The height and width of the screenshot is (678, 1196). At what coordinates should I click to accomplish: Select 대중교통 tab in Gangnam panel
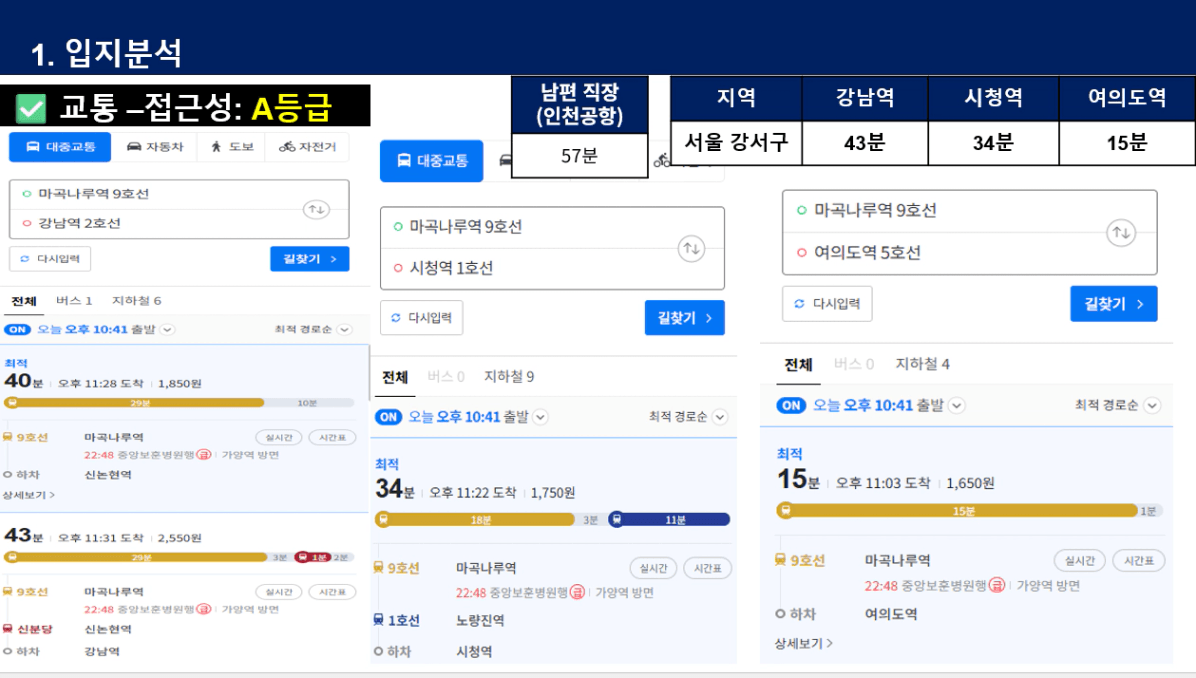60,146
